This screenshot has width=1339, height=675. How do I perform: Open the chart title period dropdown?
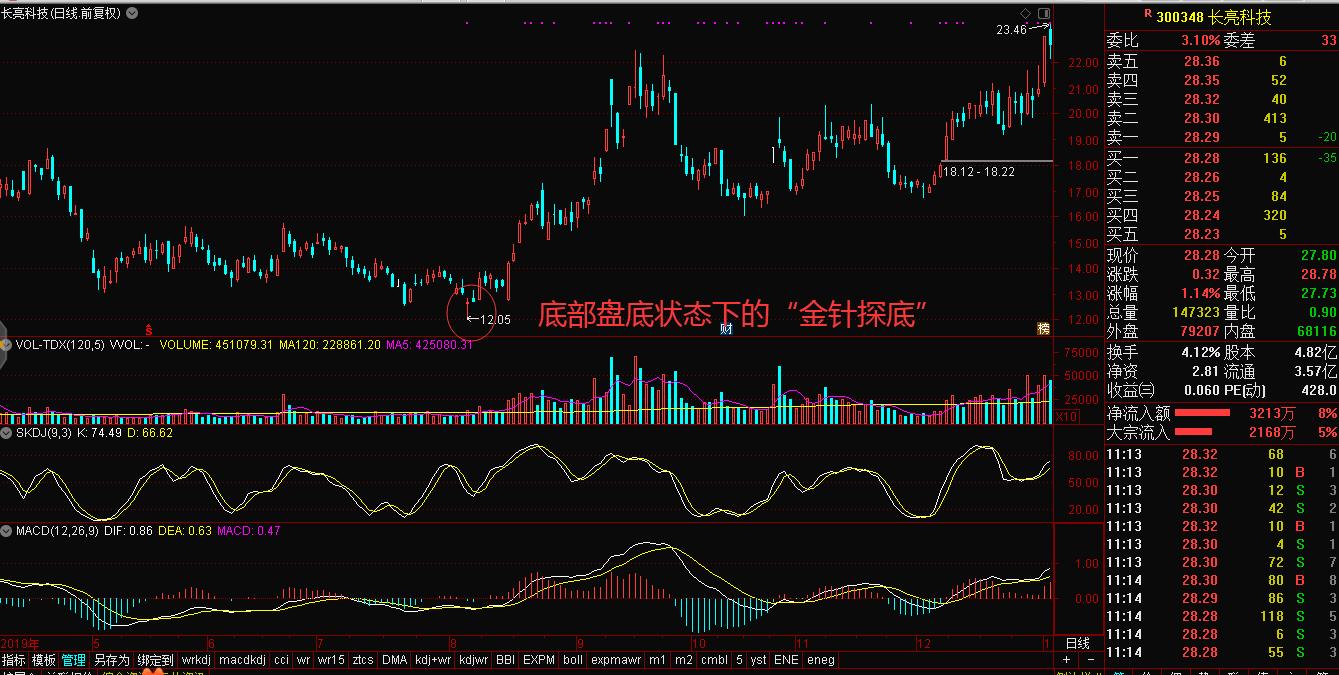point(130,15)
